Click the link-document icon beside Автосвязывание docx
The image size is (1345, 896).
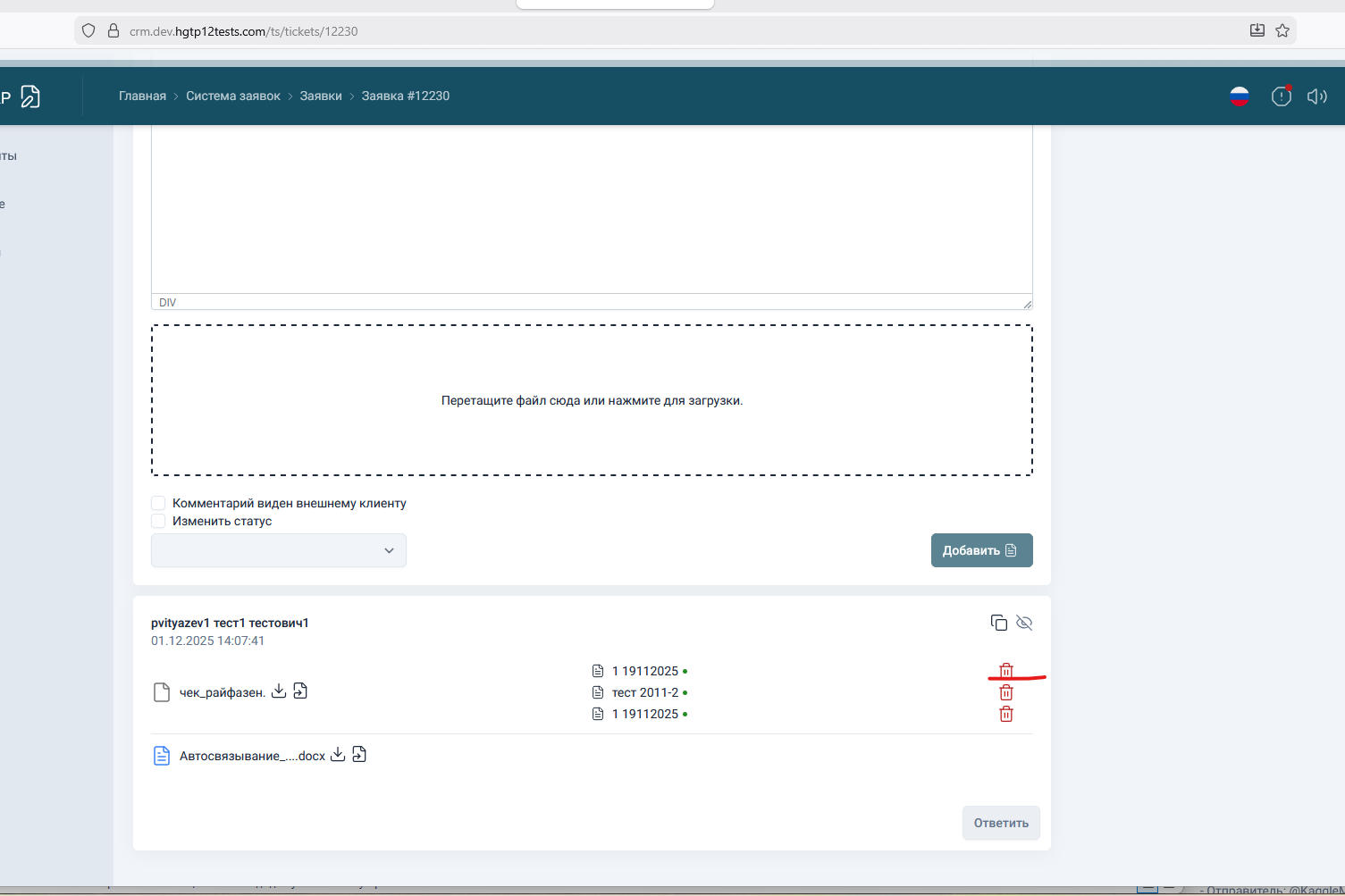[x=359, y=755]
